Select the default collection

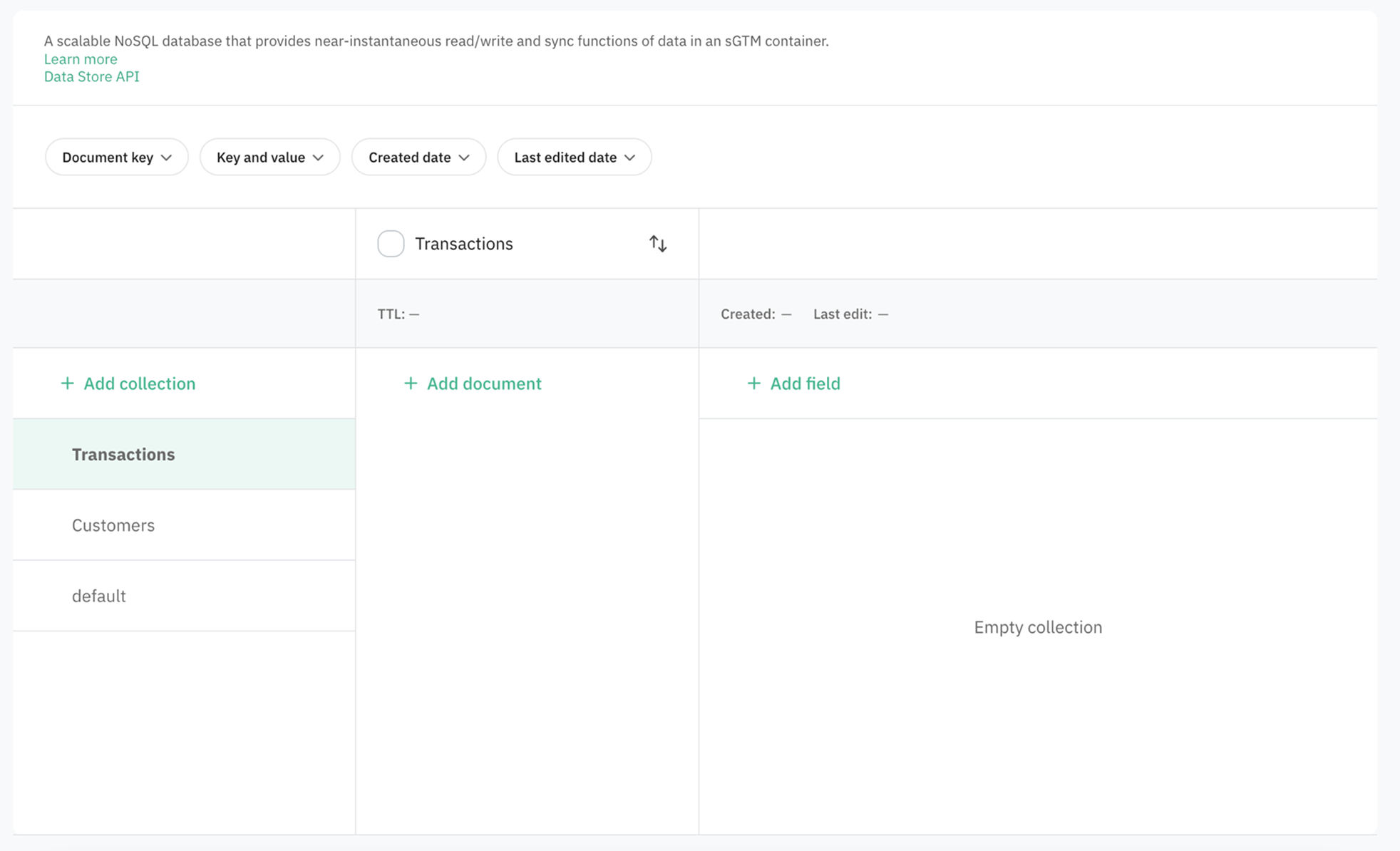pos(184,596)
